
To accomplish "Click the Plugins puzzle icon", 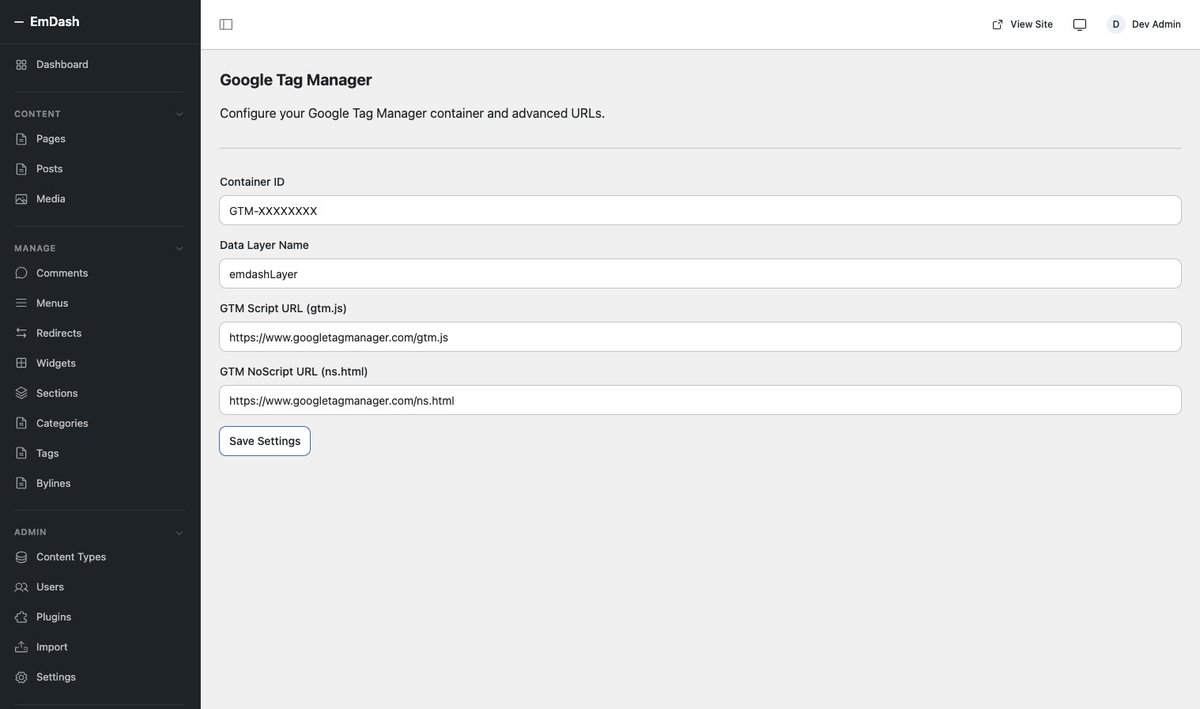I will coord(21,617).
